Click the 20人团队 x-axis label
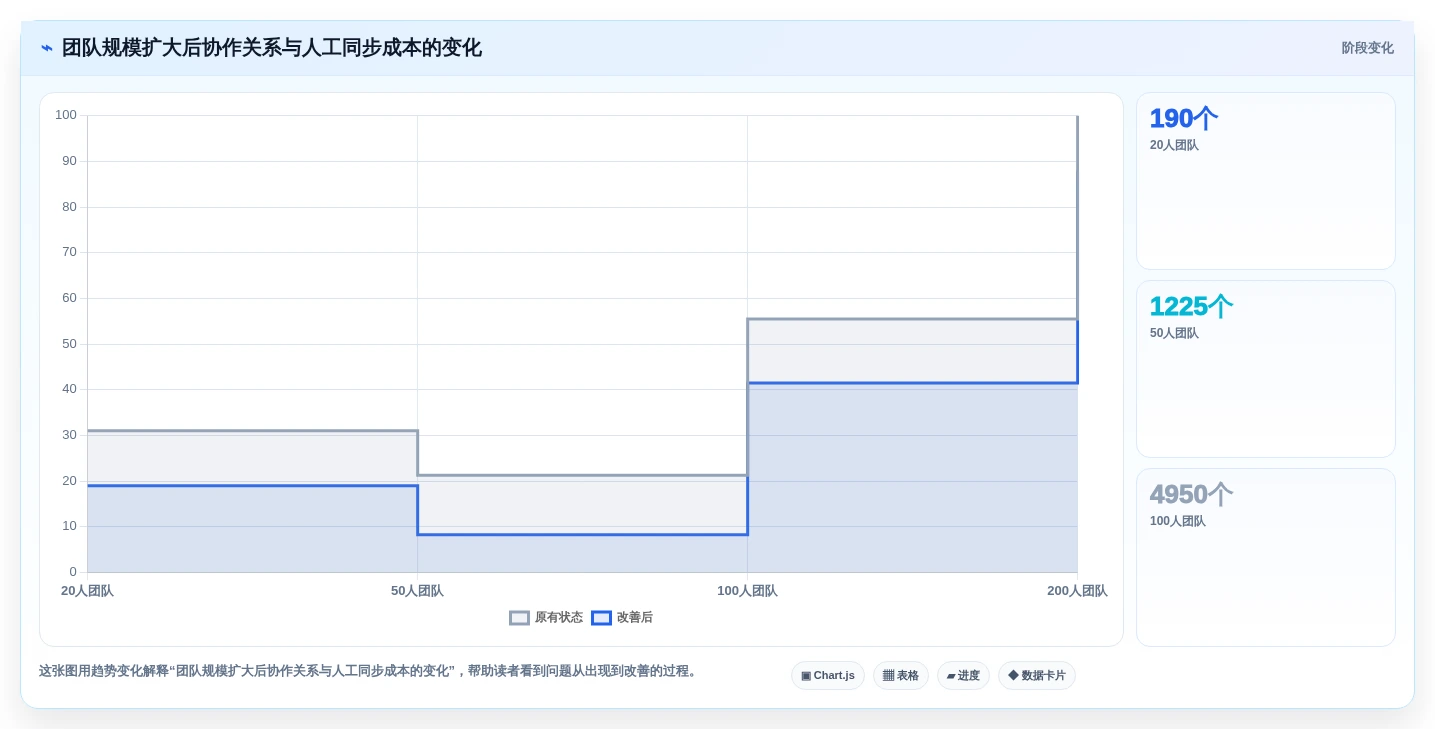This screenshot has width=1435, height=729. 87,591
